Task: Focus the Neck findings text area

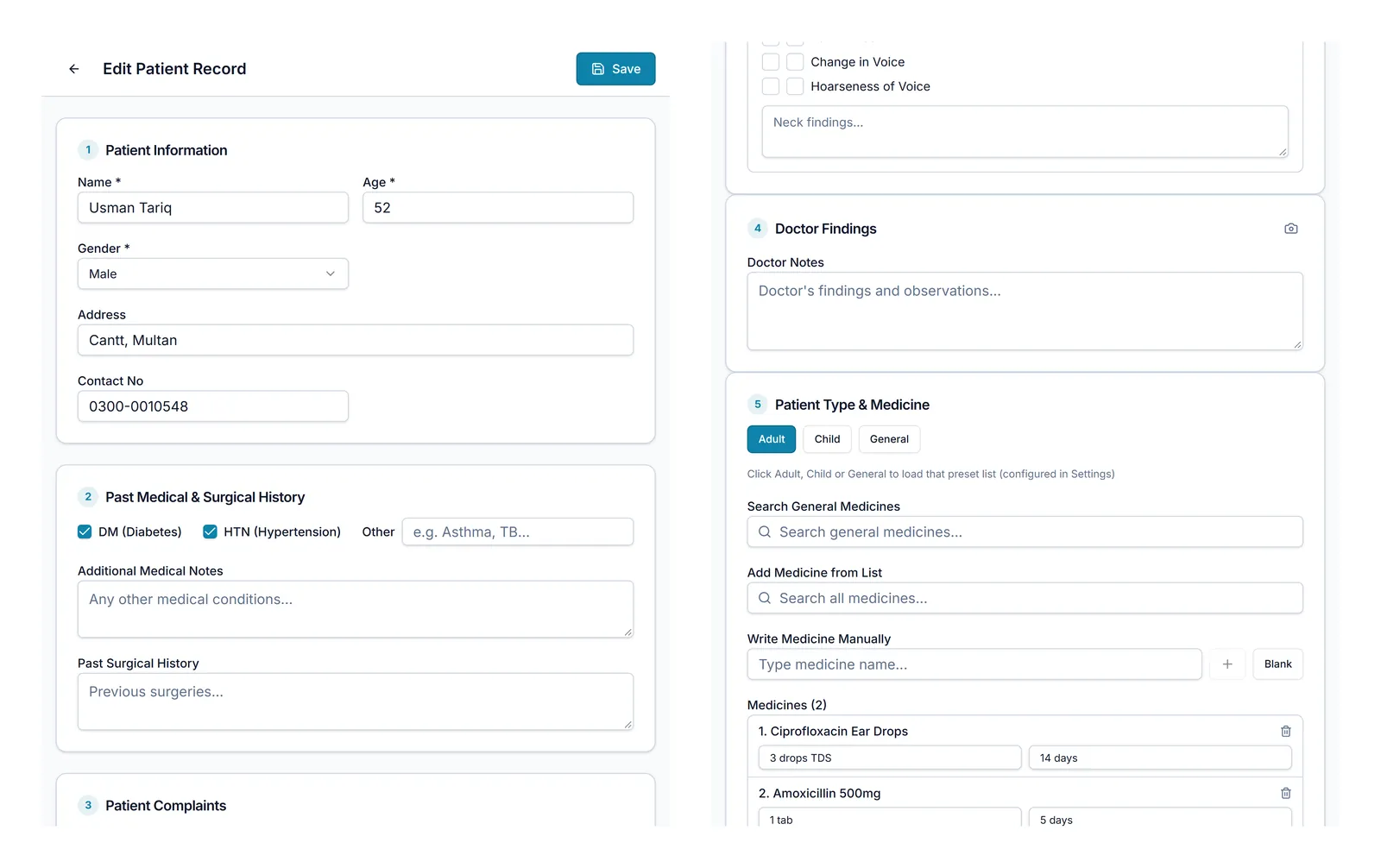Action: 1025,132
